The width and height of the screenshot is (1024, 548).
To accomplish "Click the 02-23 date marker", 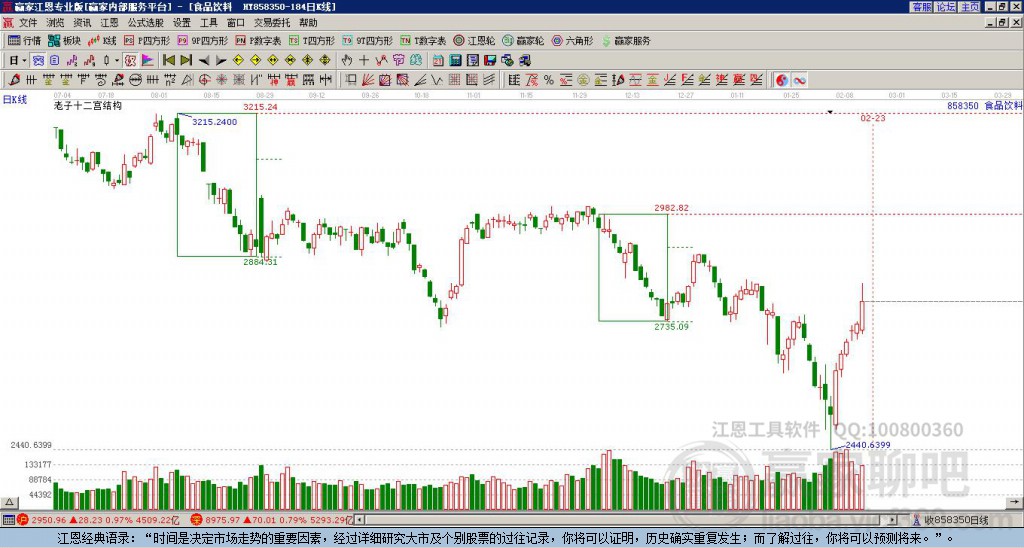I will 872,118.
